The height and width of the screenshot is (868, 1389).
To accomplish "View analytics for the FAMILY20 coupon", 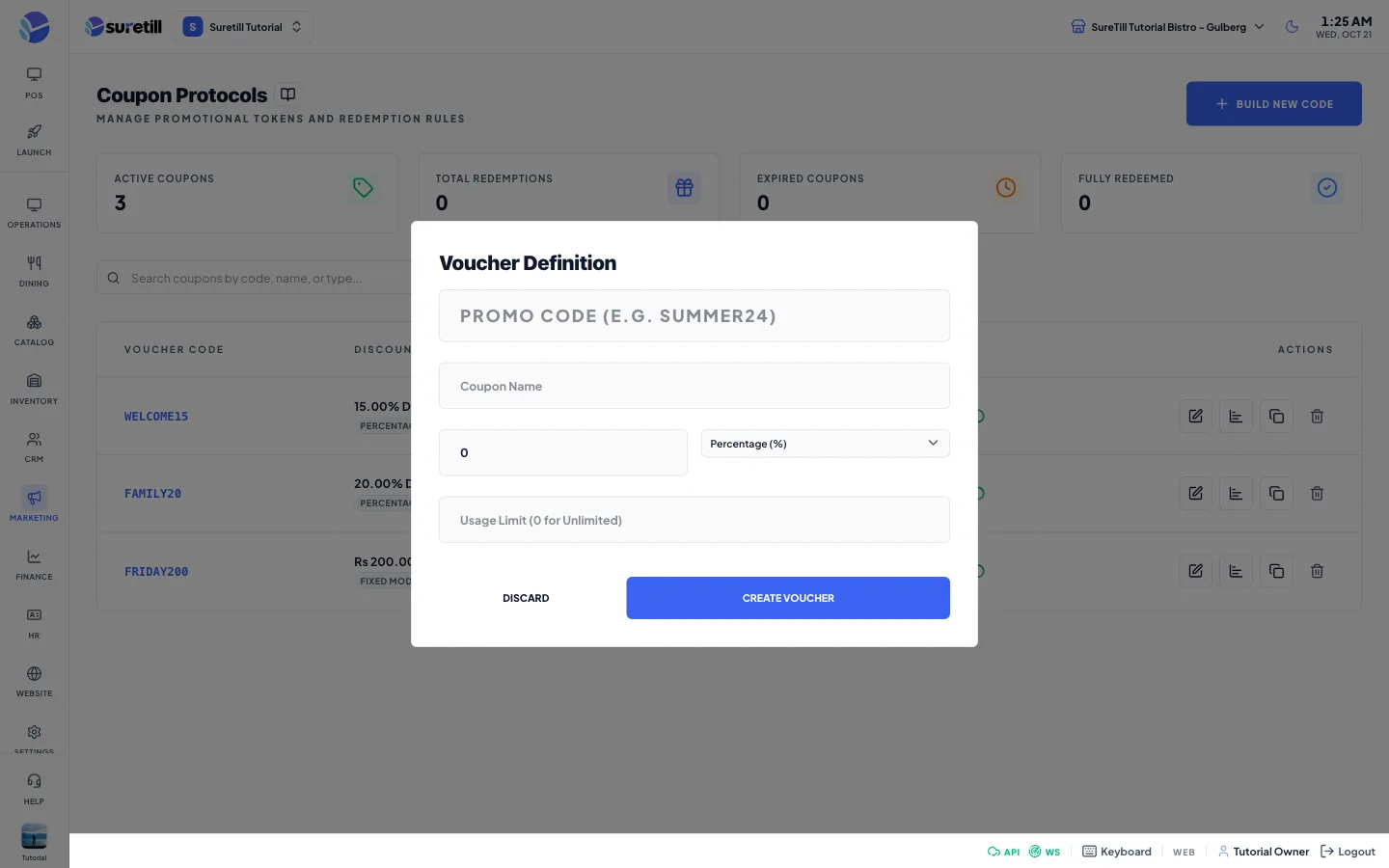I will 1236,494.
